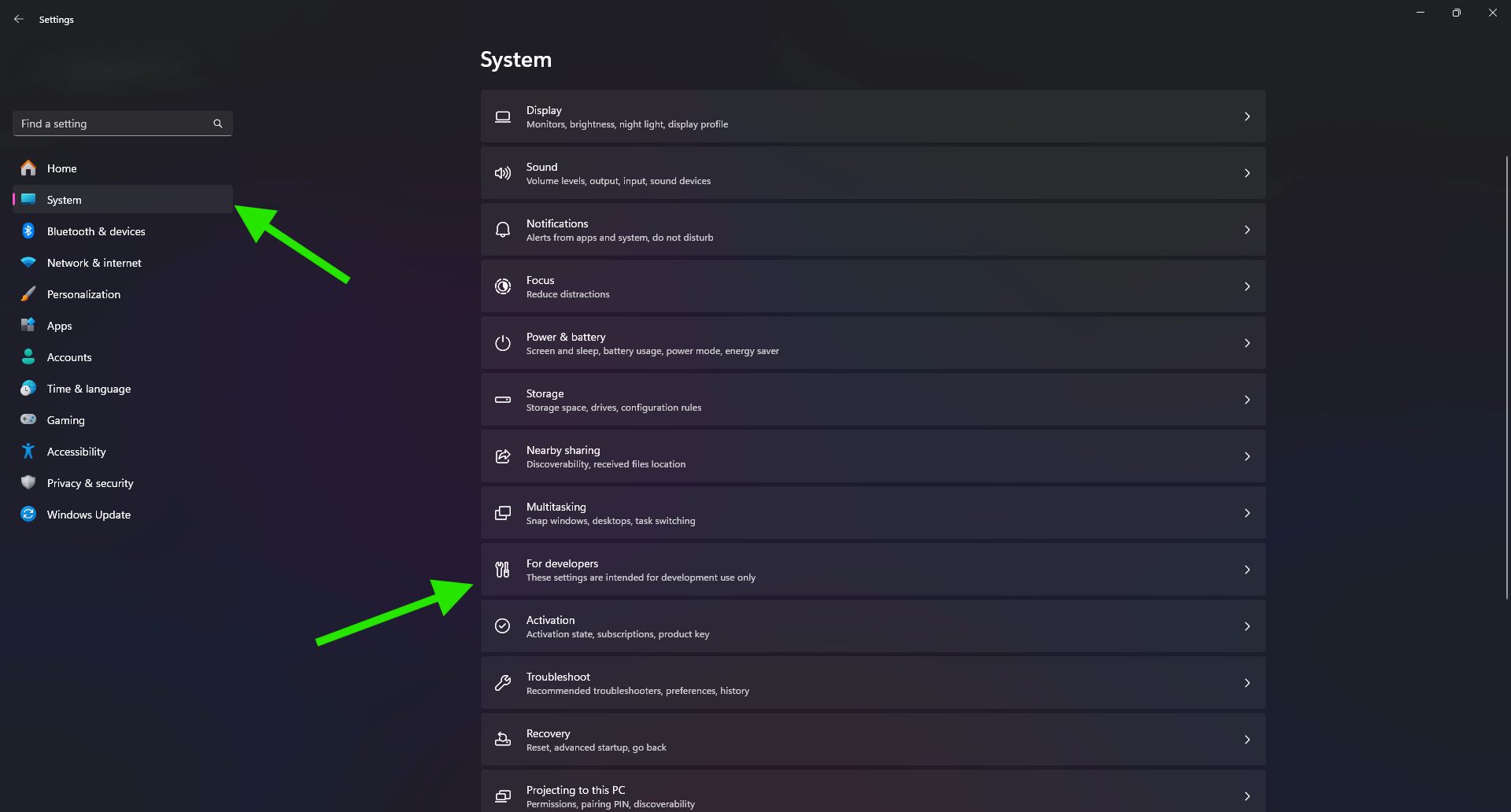Click the Notifications bell icon
Screen dimensions: 1511x812
click(x=503, y=230)
